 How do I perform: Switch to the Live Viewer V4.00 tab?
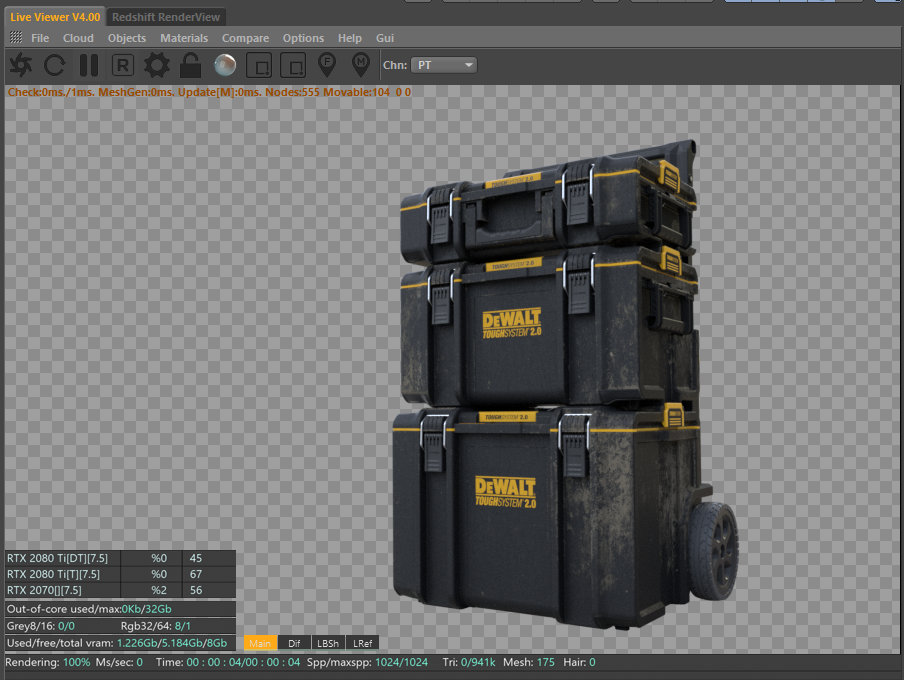click(x=55, y=17)
